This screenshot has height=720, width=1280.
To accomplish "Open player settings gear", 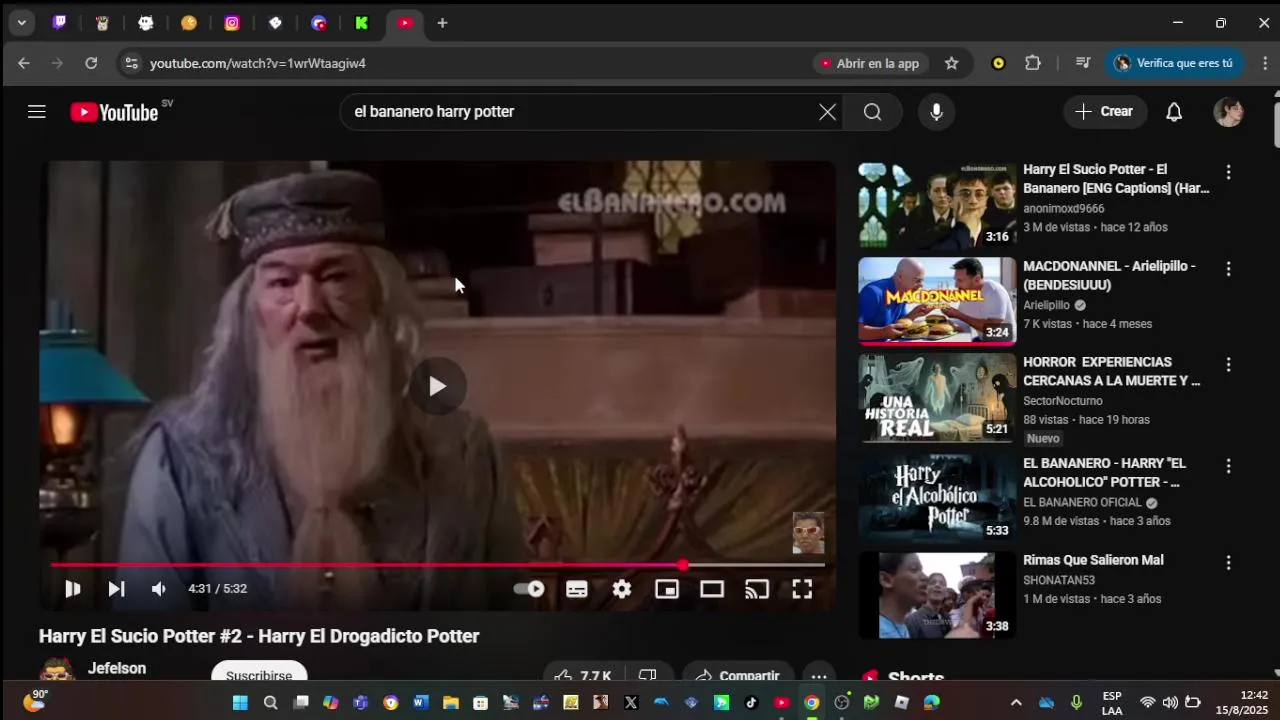I will [x=622, y=589].
